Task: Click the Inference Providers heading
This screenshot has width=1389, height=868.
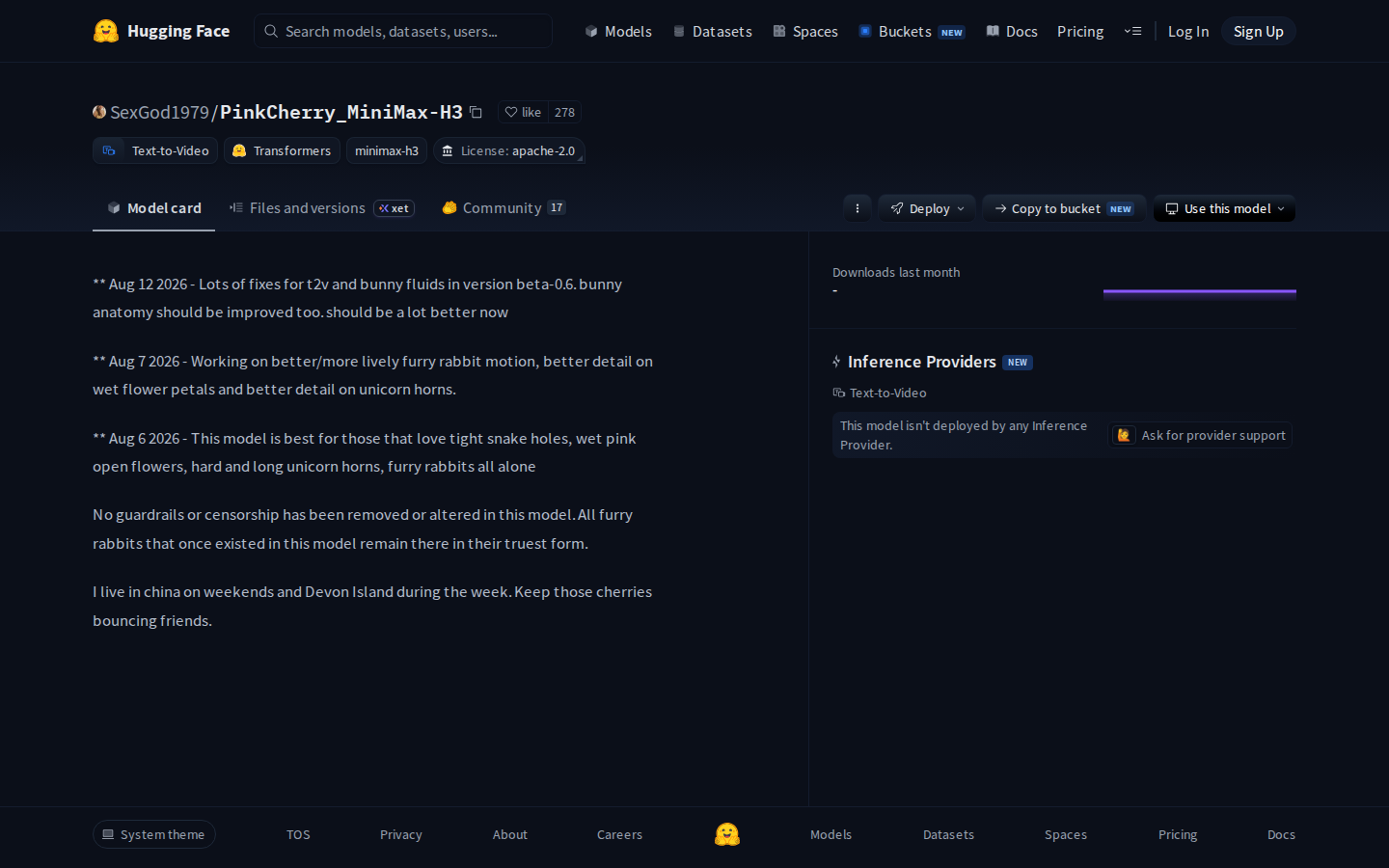Action: click(x=921, y=362)
